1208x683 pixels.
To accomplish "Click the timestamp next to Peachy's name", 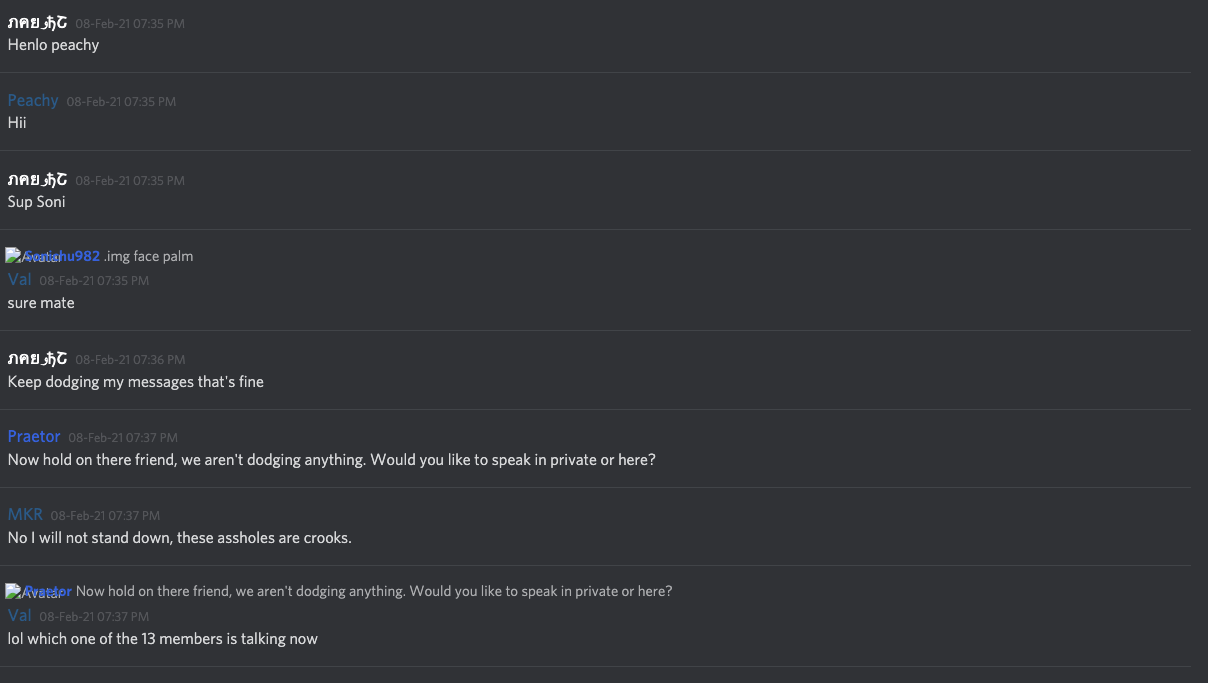I will pos(121,102).
